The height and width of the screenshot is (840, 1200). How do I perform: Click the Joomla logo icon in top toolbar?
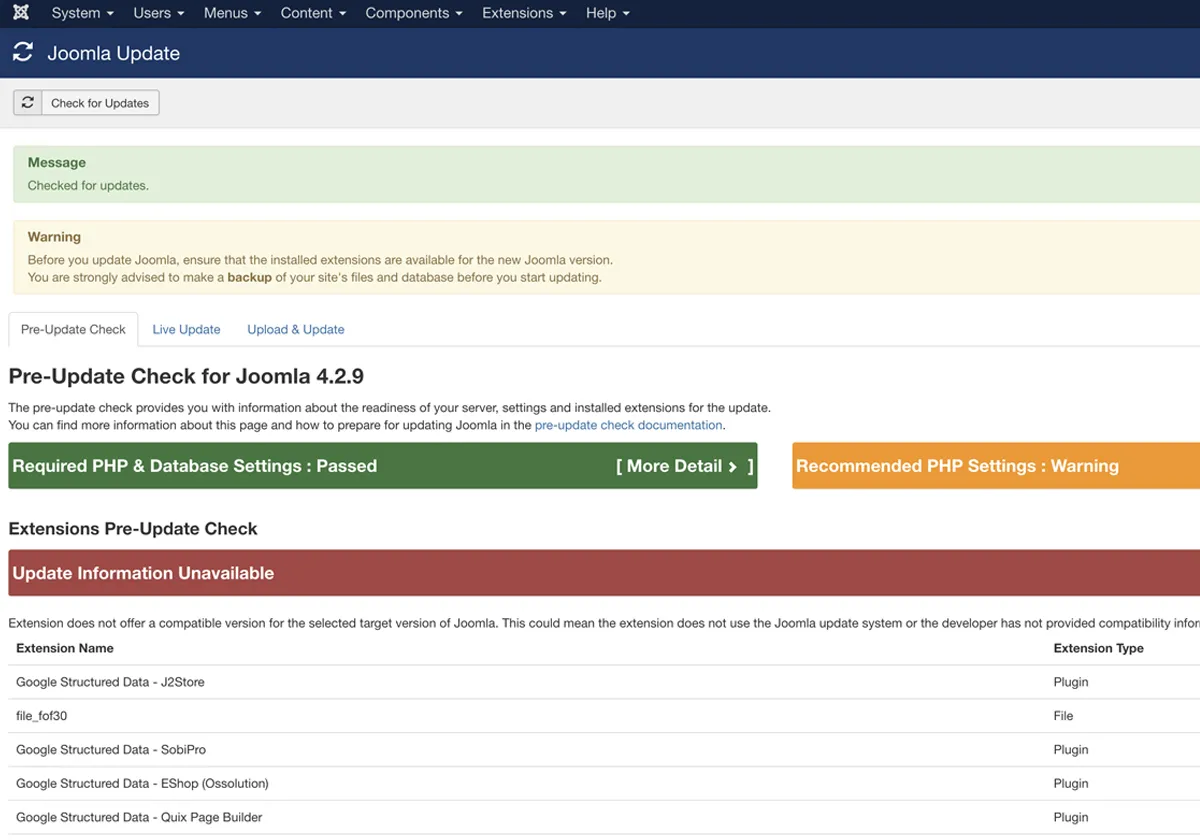tap(22, 13)
